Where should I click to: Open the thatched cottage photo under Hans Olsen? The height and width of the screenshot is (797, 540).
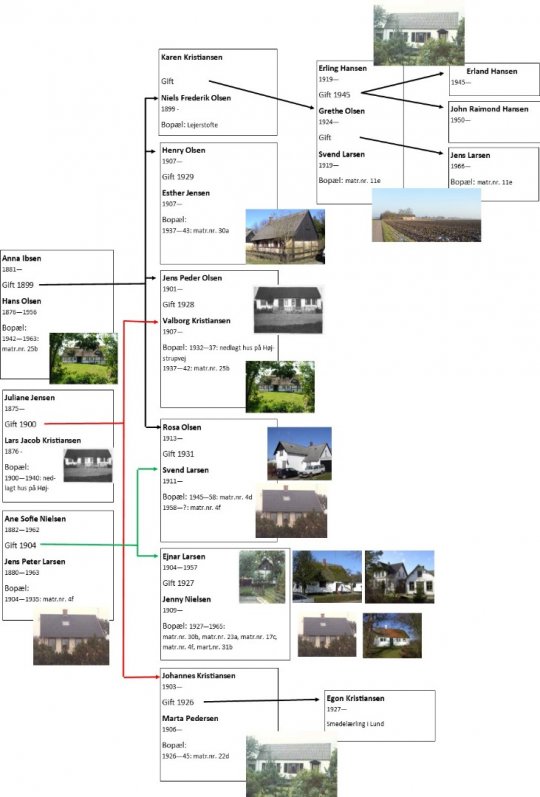83,358
